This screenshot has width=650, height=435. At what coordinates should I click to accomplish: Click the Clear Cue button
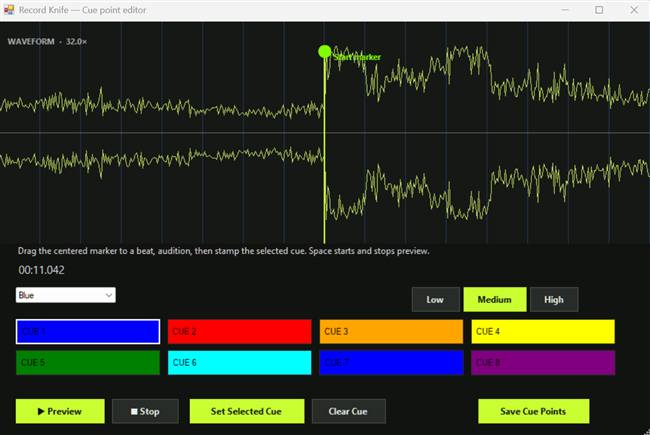tap(349, 411)
